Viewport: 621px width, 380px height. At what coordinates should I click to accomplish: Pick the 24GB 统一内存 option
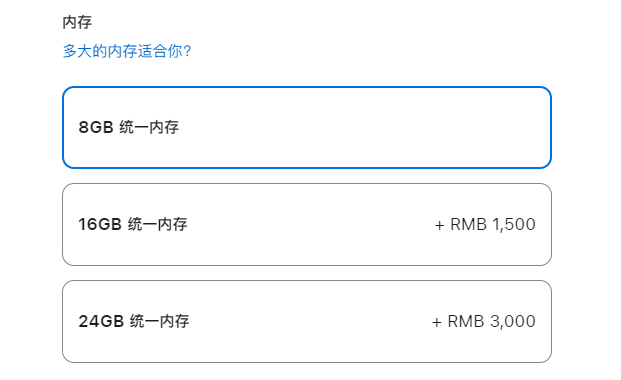click(x=307, y=321)
